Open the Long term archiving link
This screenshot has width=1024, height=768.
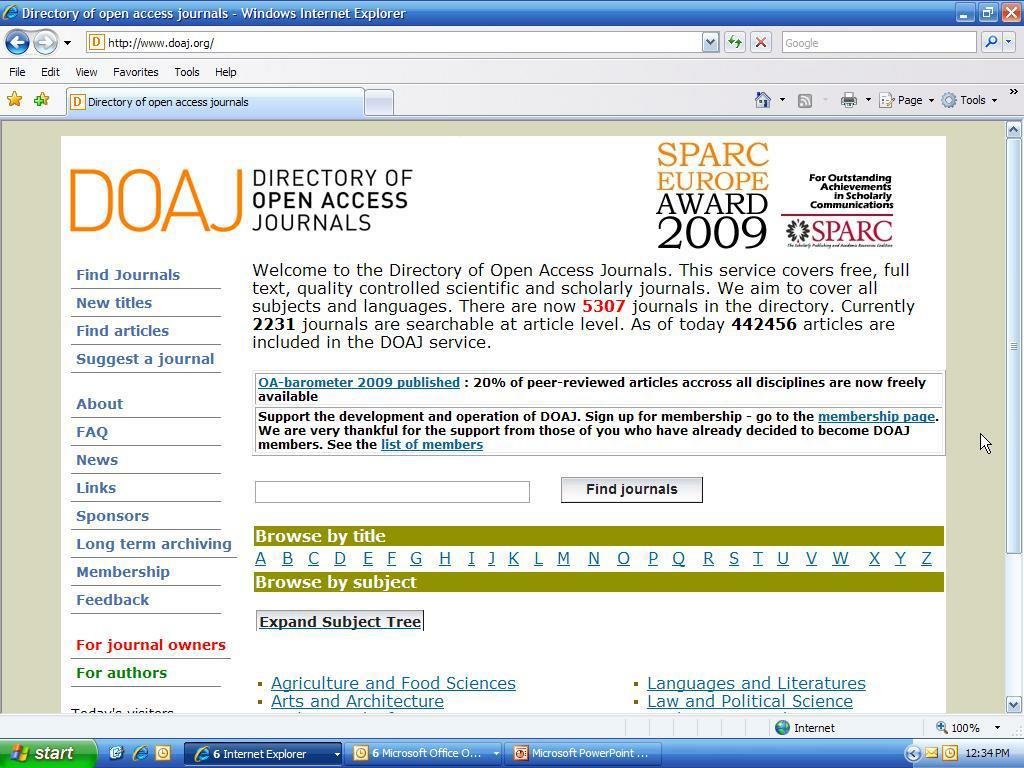[153, 544]
